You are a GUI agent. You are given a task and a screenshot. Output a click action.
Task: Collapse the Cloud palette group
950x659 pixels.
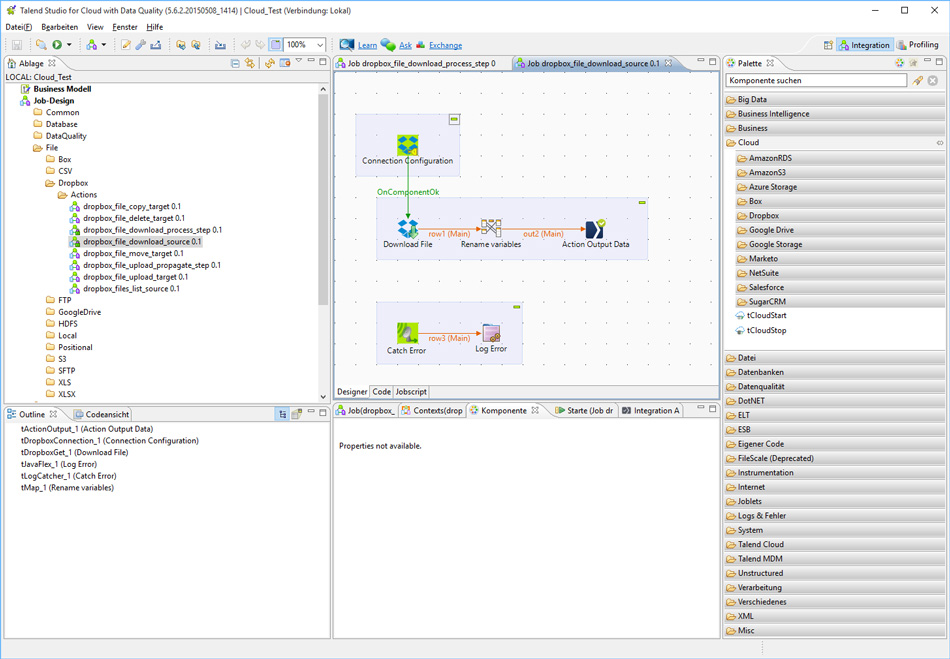pyautogui.click(x=835, y=143)
